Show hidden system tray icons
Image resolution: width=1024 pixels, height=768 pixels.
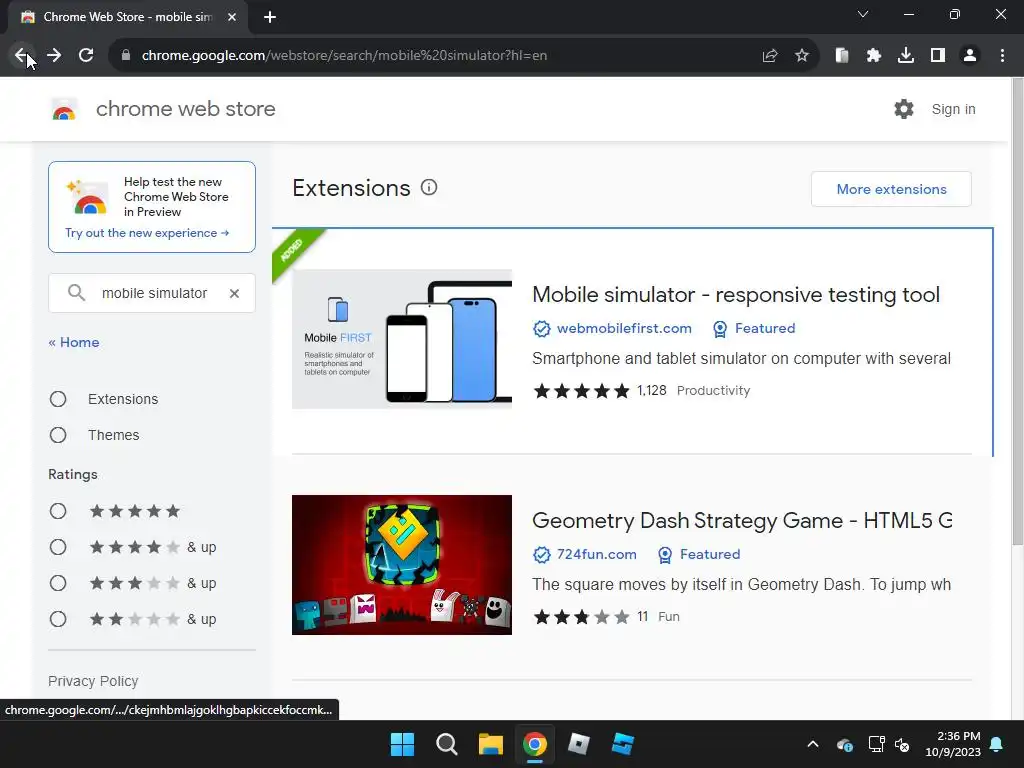pos(813,744)
